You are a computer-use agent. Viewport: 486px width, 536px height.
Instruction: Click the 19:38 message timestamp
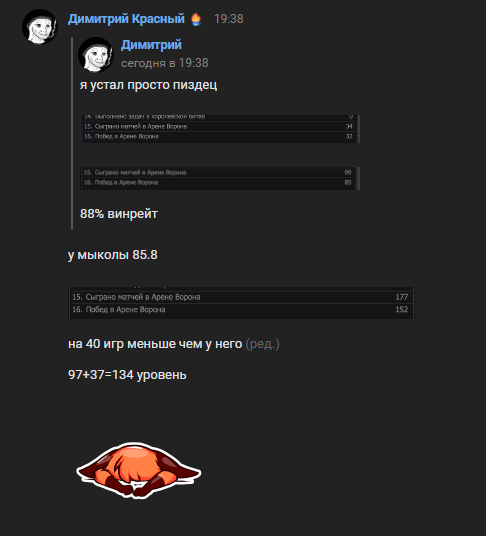pos(229,19)
